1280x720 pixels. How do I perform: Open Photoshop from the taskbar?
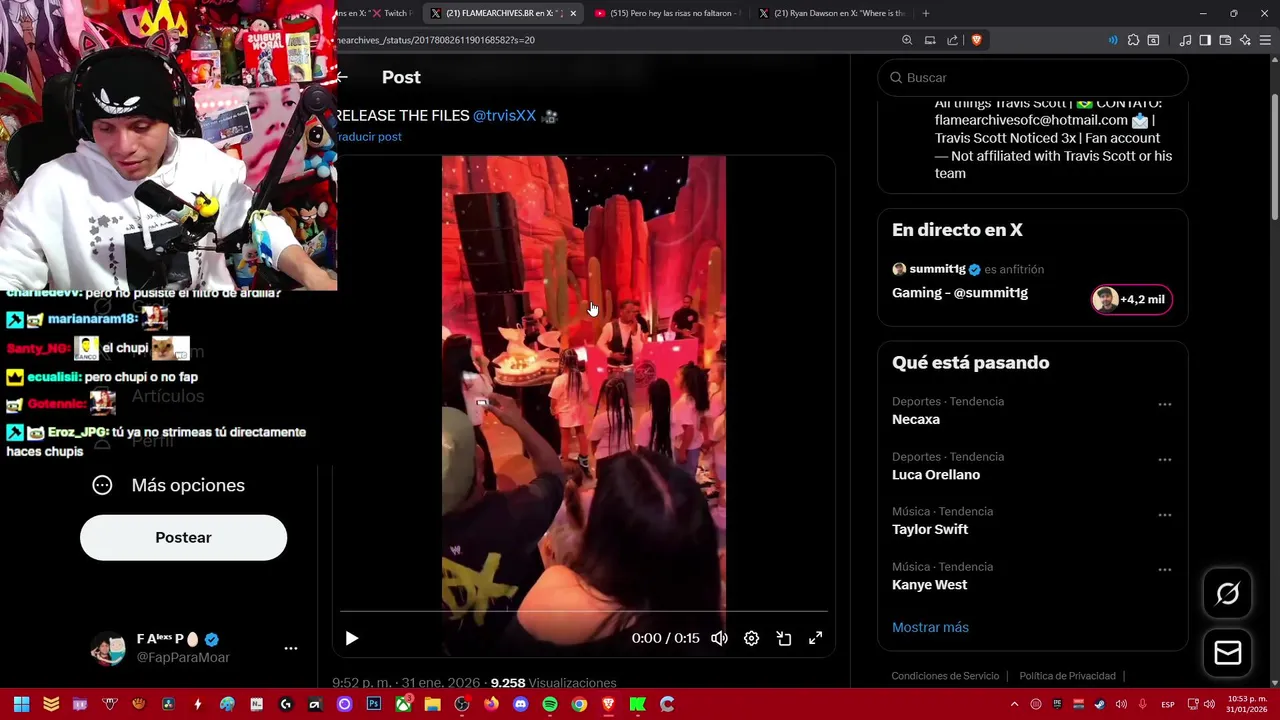tap(374, 704)
